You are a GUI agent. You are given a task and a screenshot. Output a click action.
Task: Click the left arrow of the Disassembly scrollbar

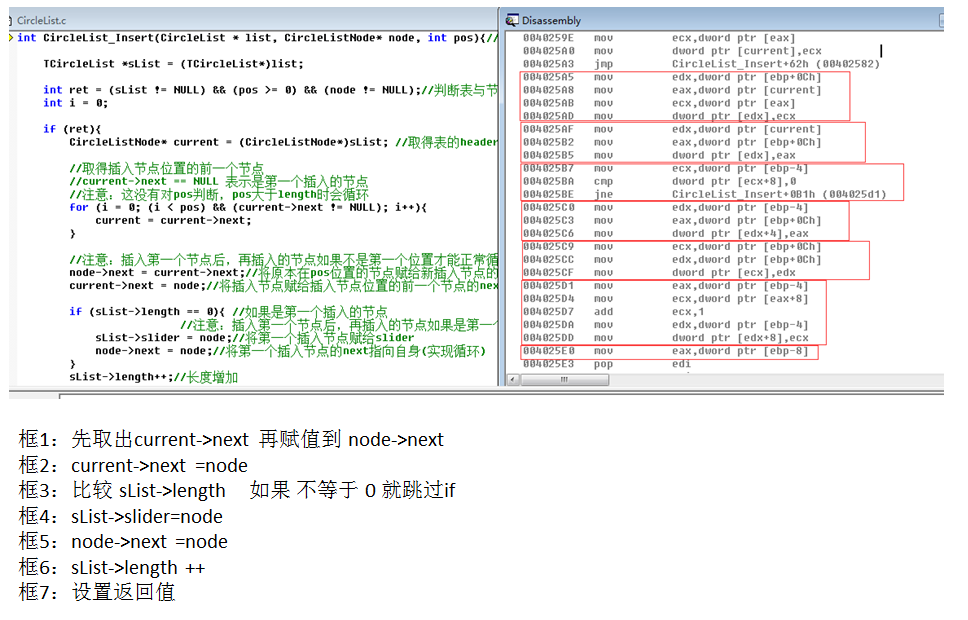click(x=514, y=379)
